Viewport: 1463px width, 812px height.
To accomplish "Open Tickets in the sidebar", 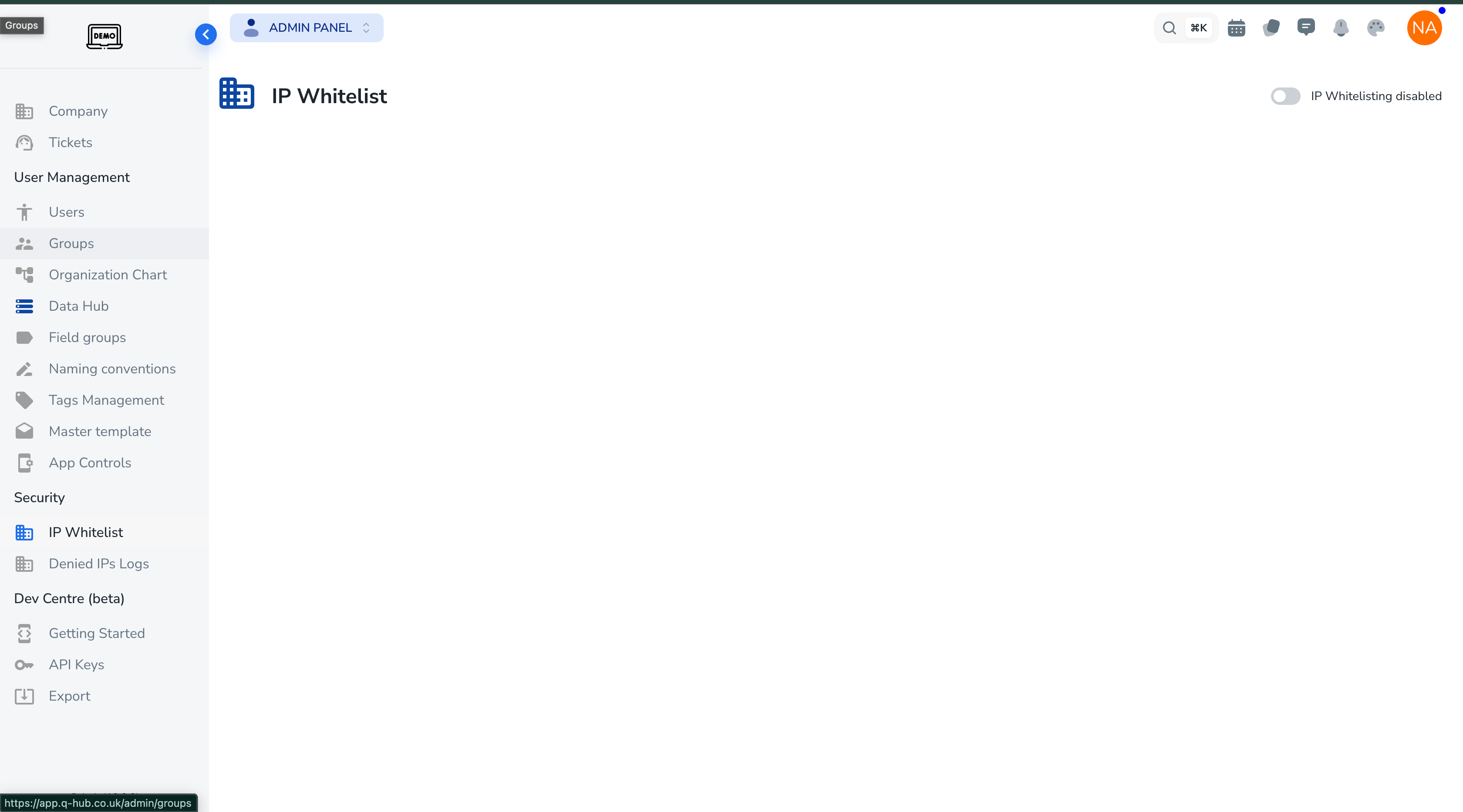I will [x=104, y=142].
